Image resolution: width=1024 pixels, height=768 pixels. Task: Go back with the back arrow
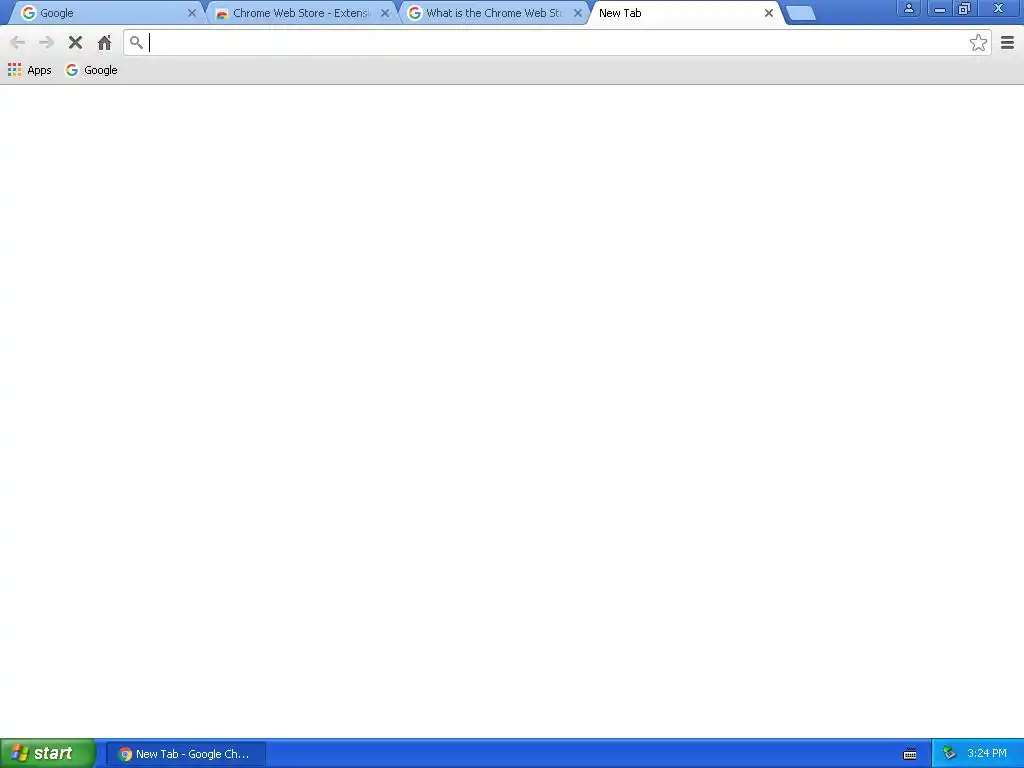pyautogui.click(x=18, y=43)
